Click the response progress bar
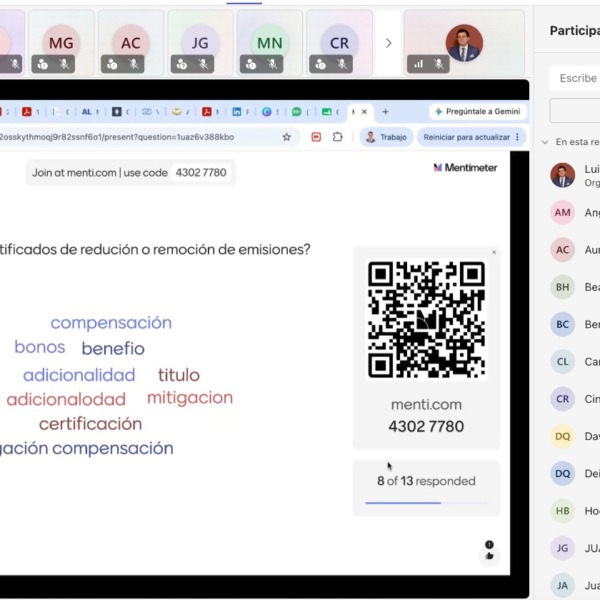The image size is (600, 600). [426, 503]
